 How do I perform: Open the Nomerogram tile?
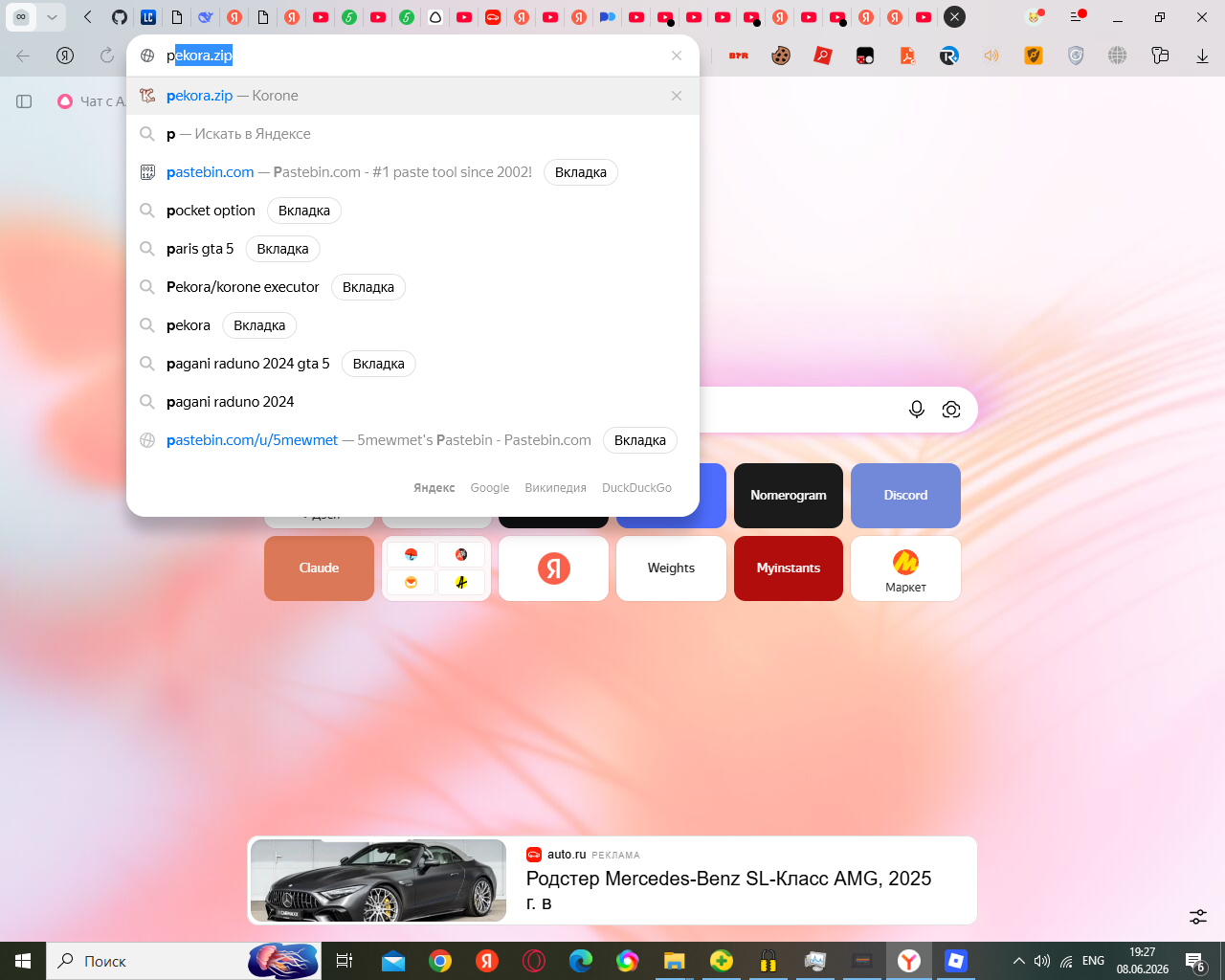pos(789,496)
